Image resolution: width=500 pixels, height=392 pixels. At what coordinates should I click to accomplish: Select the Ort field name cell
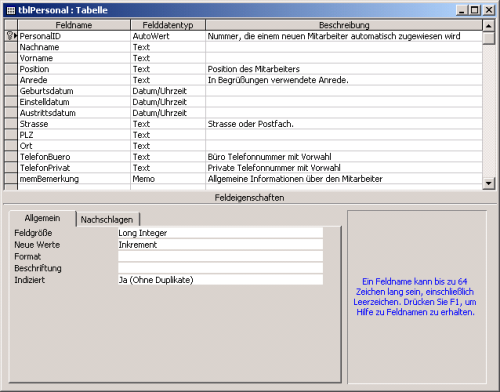74,146
